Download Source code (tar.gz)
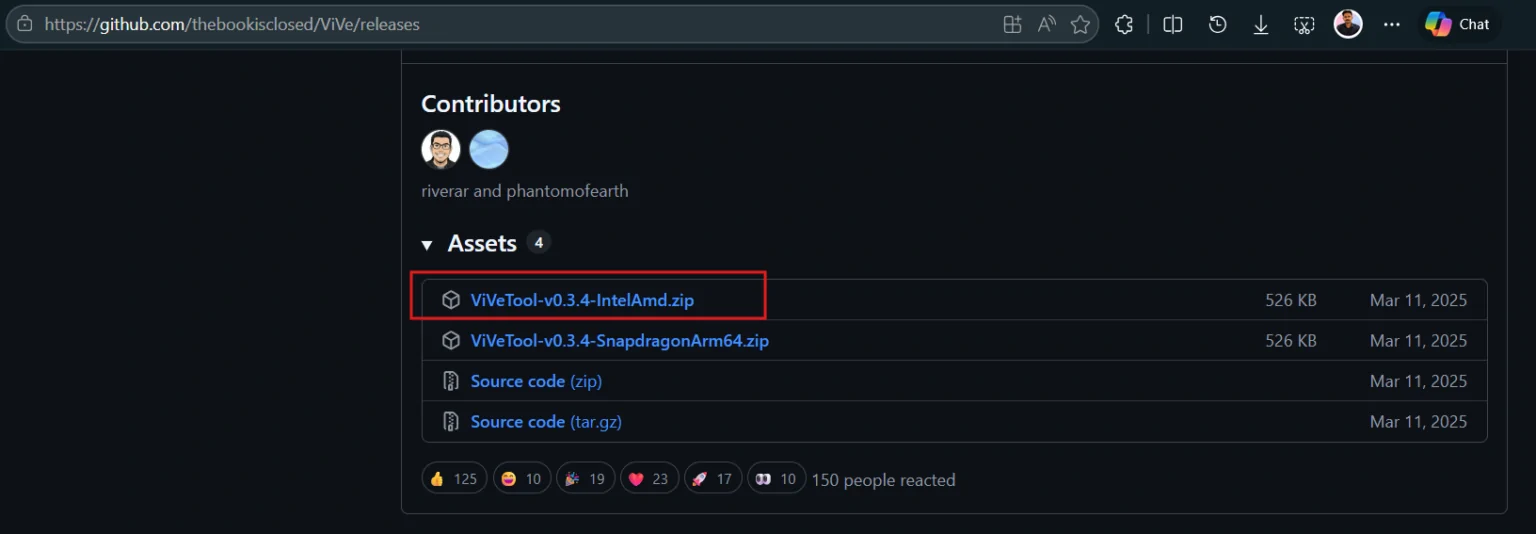 pyautogui.click(x=546, y=422)
